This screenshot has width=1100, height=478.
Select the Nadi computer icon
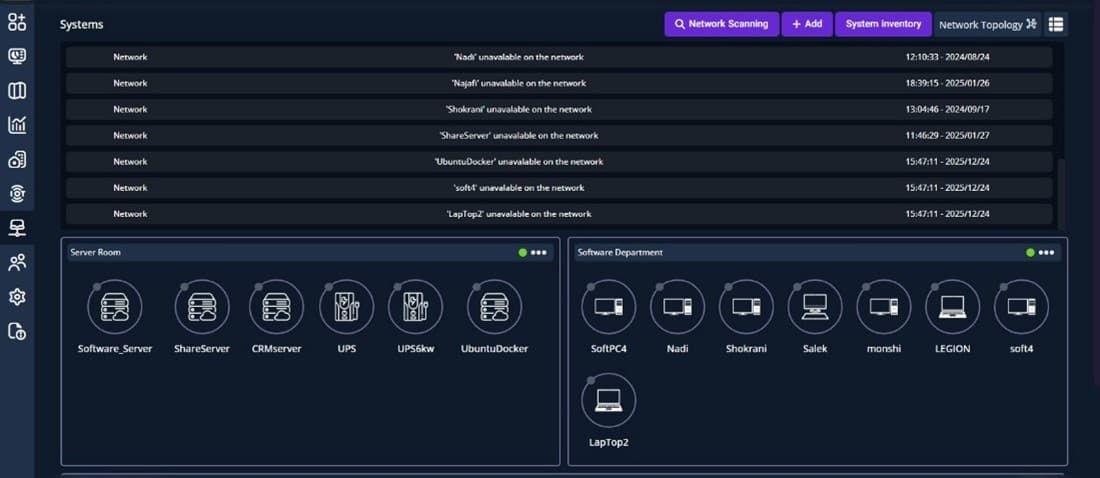pos(678,307)
